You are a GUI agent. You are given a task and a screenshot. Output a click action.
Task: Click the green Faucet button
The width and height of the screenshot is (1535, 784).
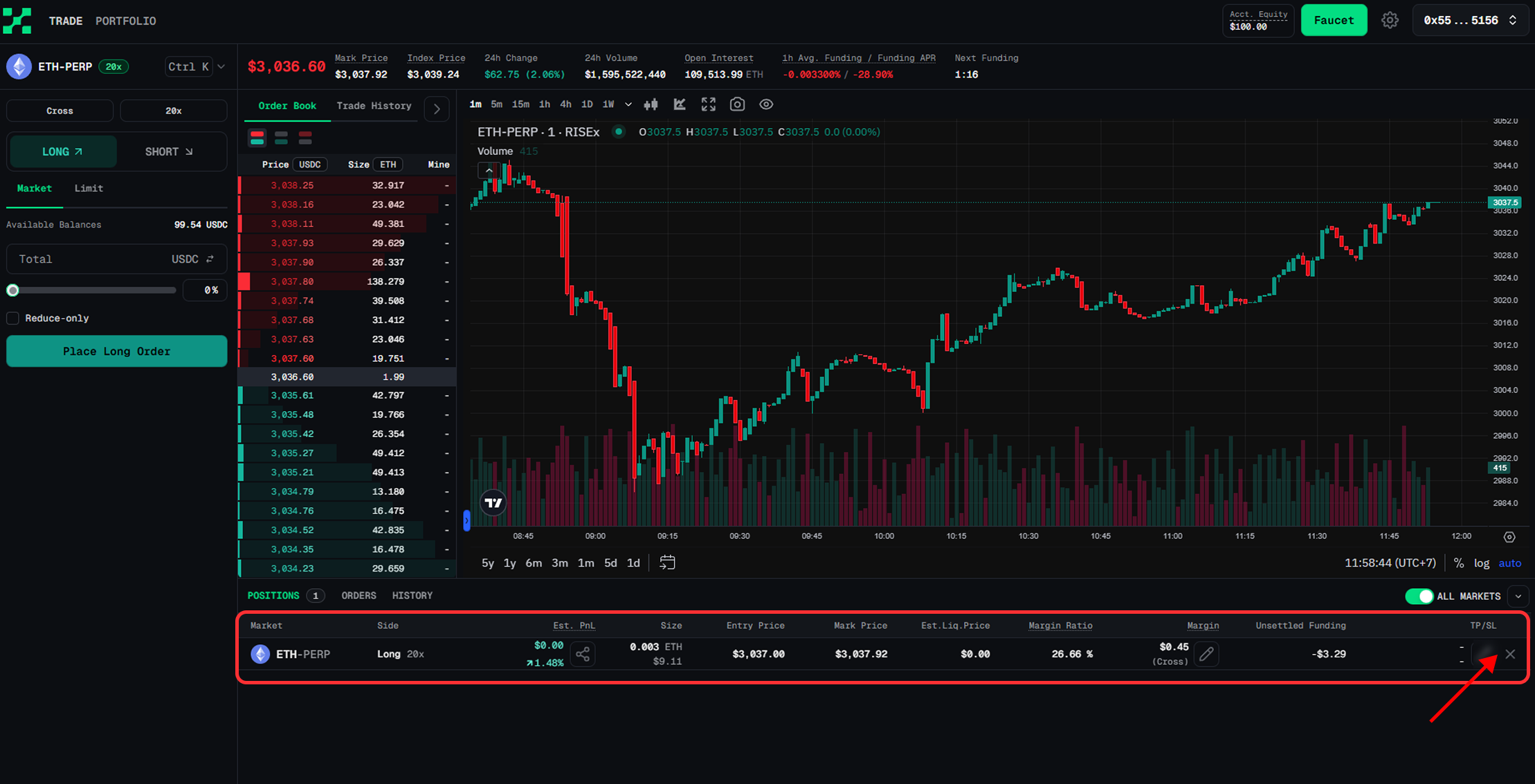click(x=1334, y=21)
